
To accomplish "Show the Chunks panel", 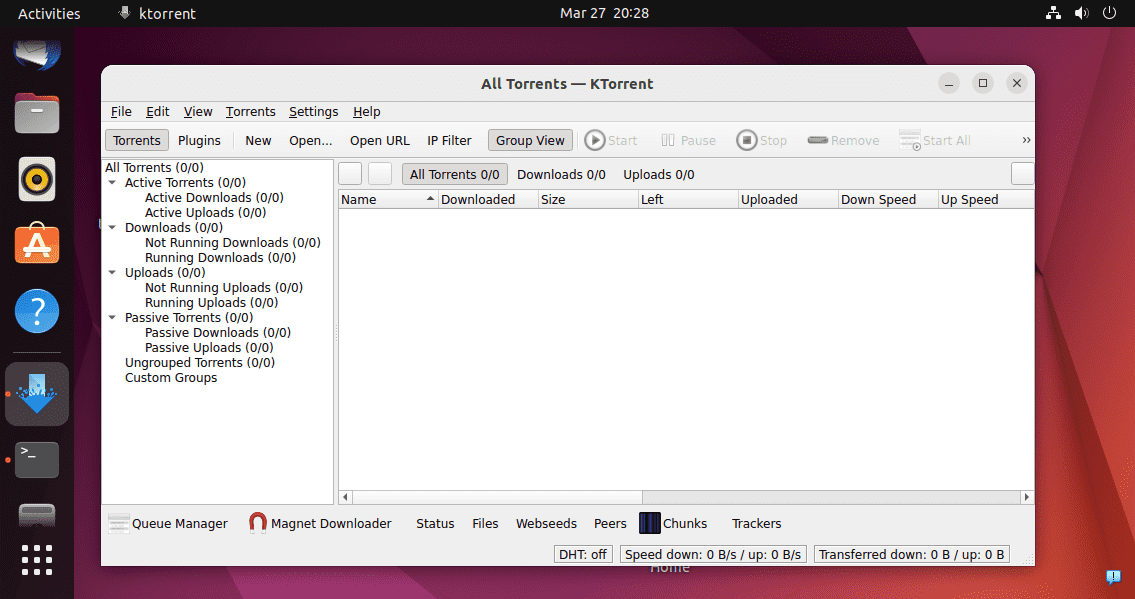I will click(673, 523).
